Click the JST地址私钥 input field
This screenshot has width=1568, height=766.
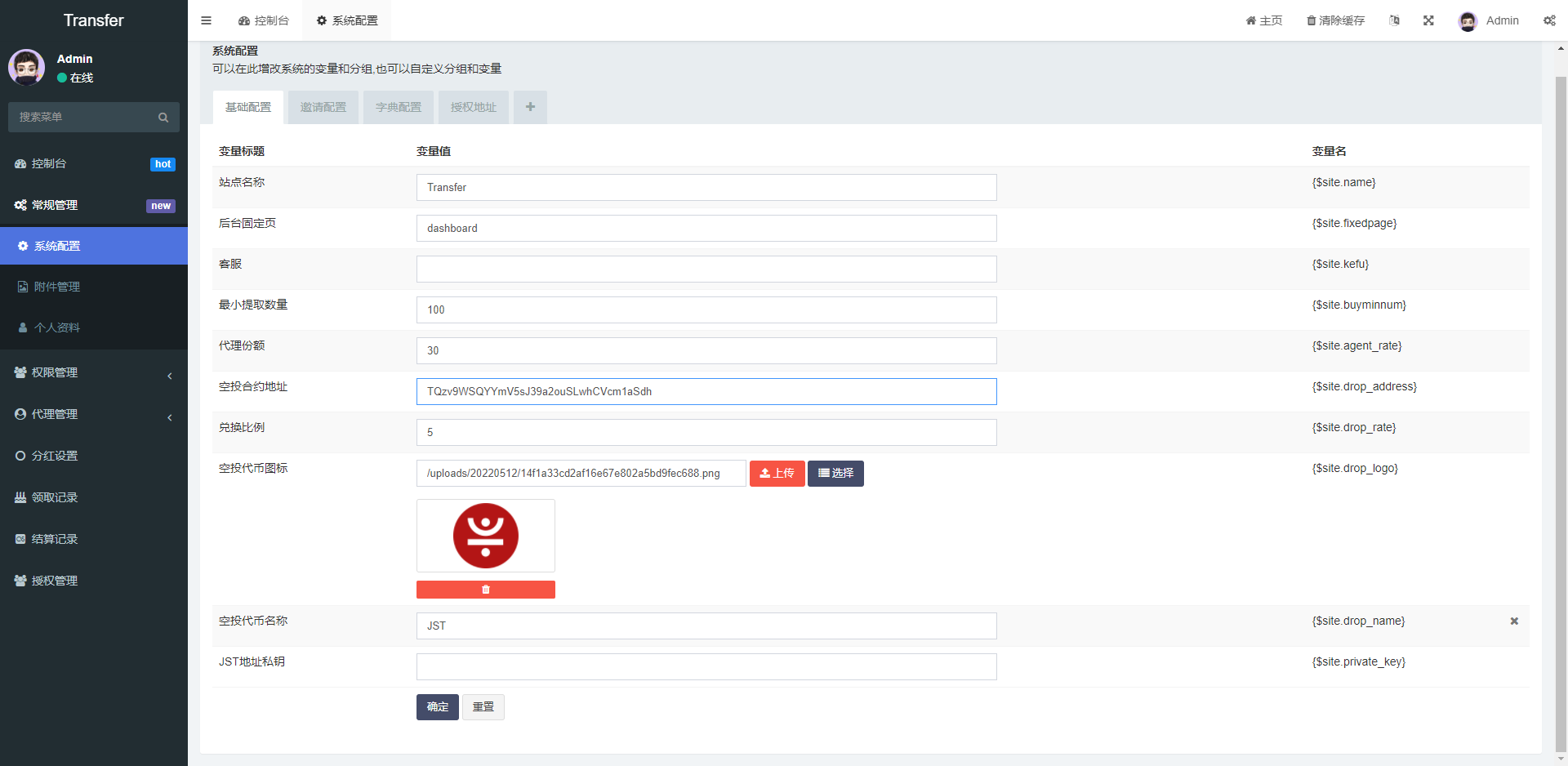point(706,666)
